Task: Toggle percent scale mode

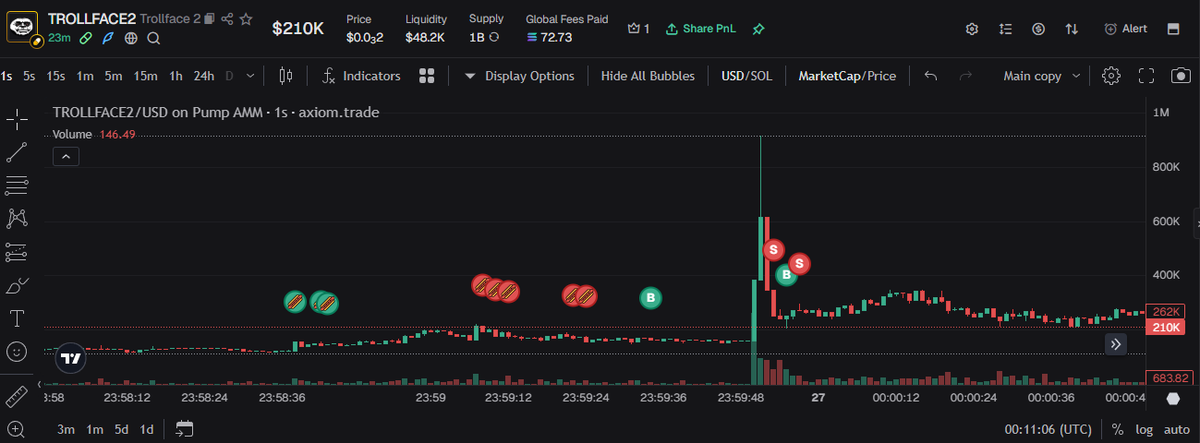Action: pyautogui.click(x=1117, y=429)
